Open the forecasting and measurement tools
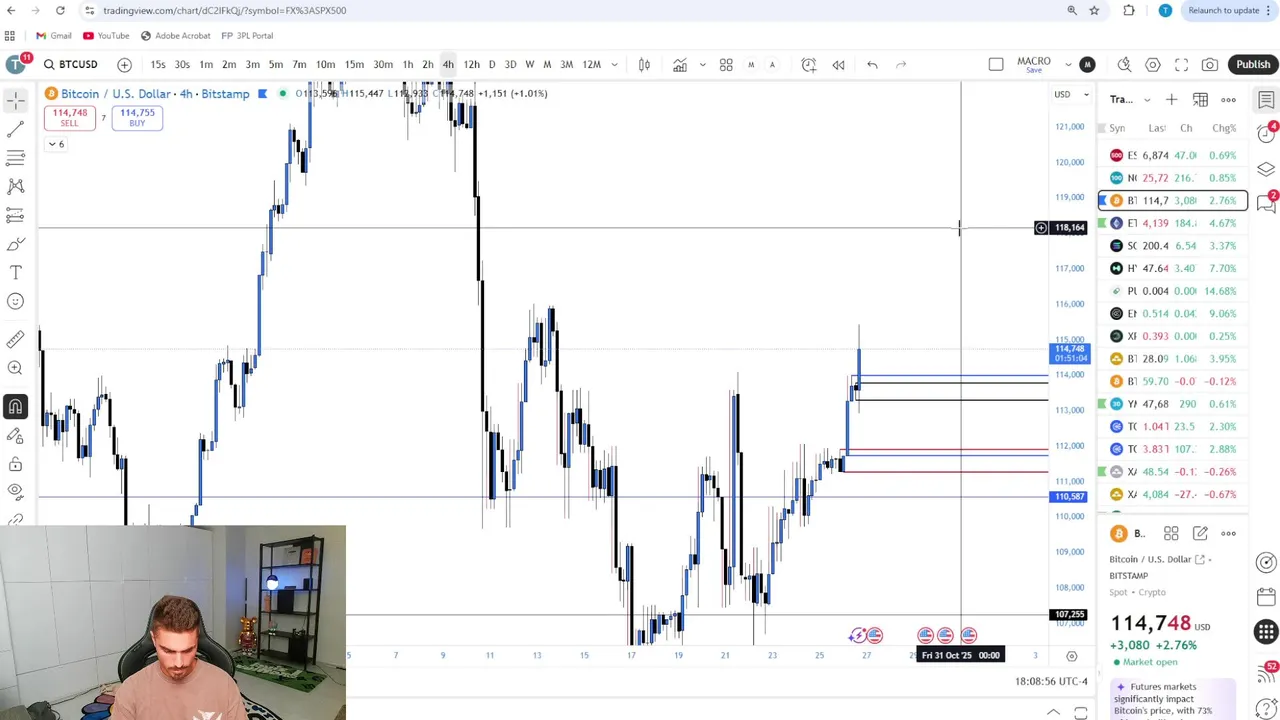1280x720 pixels. point(15,215)
